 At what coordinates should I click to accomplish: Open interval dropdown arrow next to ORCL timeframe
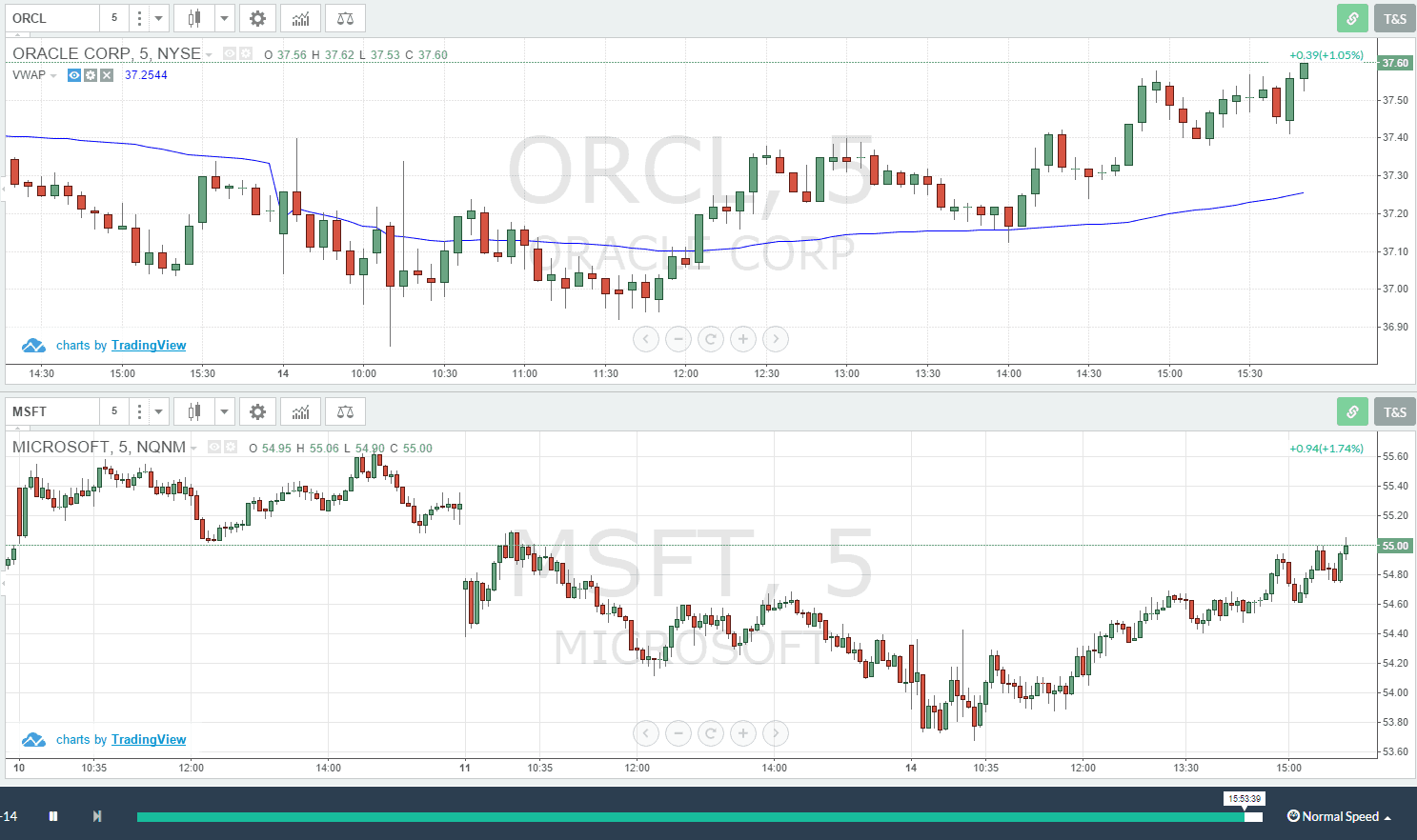[x=158, y=18]
